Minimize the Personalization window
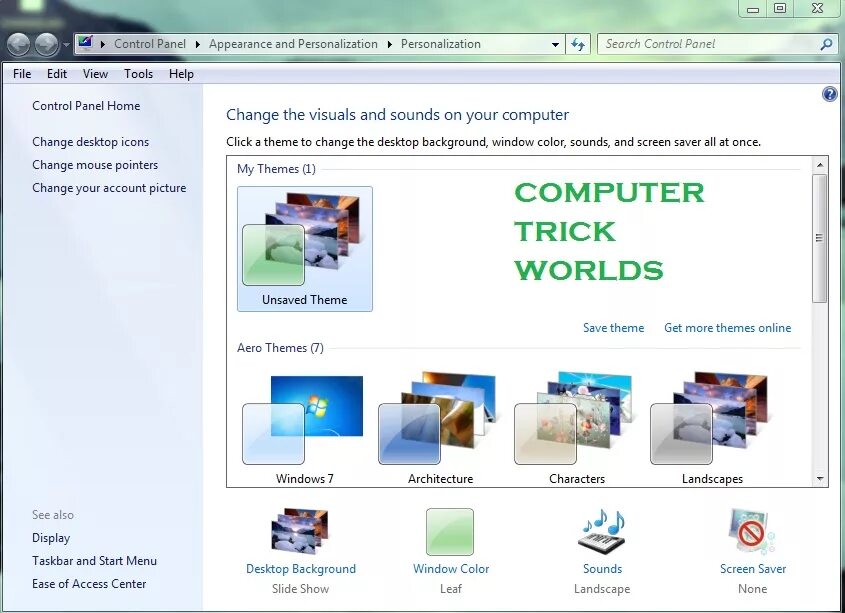Screen dimensions: 845x613 [753, 9]
